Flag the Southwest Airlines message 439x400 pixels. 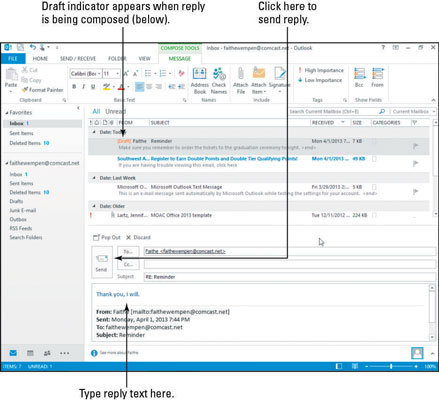(x=415, y=163)
